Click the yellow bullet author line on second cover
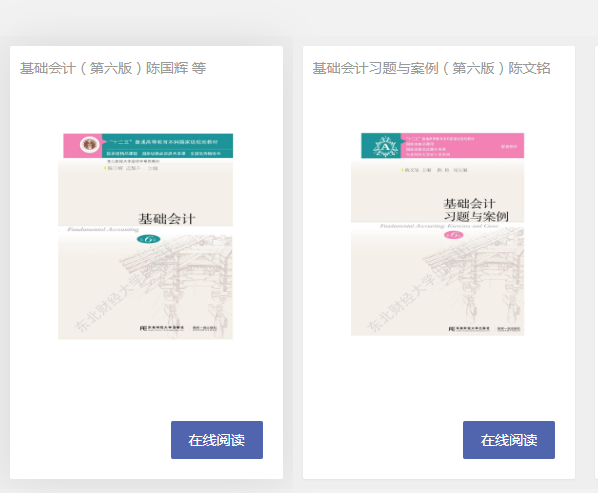This screenshot has width=598, height=493. pyautogui.click(x=434, y=170)
